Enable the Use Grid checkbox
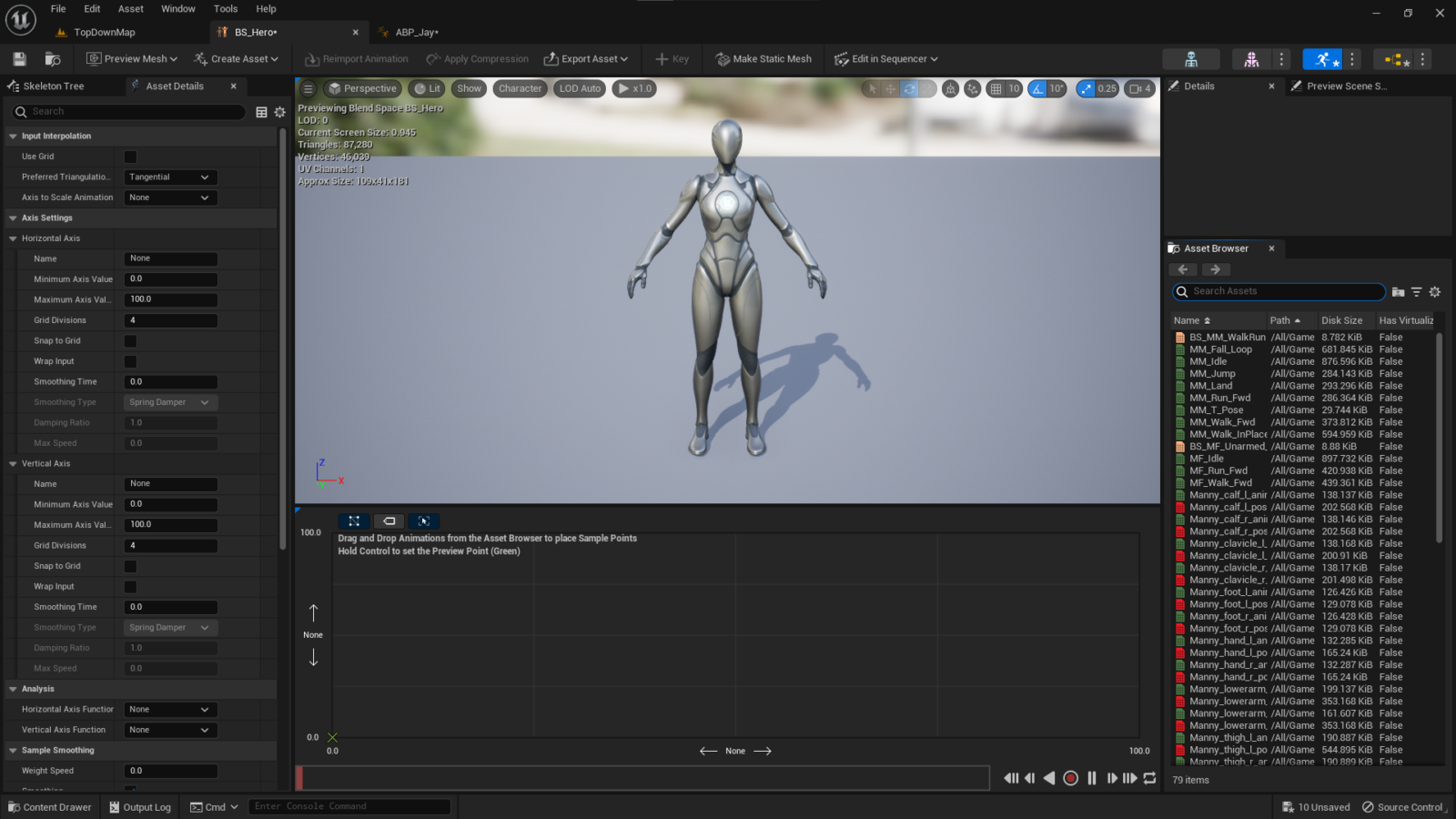The width and height of the screenshot is (1456, 819). coord(130,157)
